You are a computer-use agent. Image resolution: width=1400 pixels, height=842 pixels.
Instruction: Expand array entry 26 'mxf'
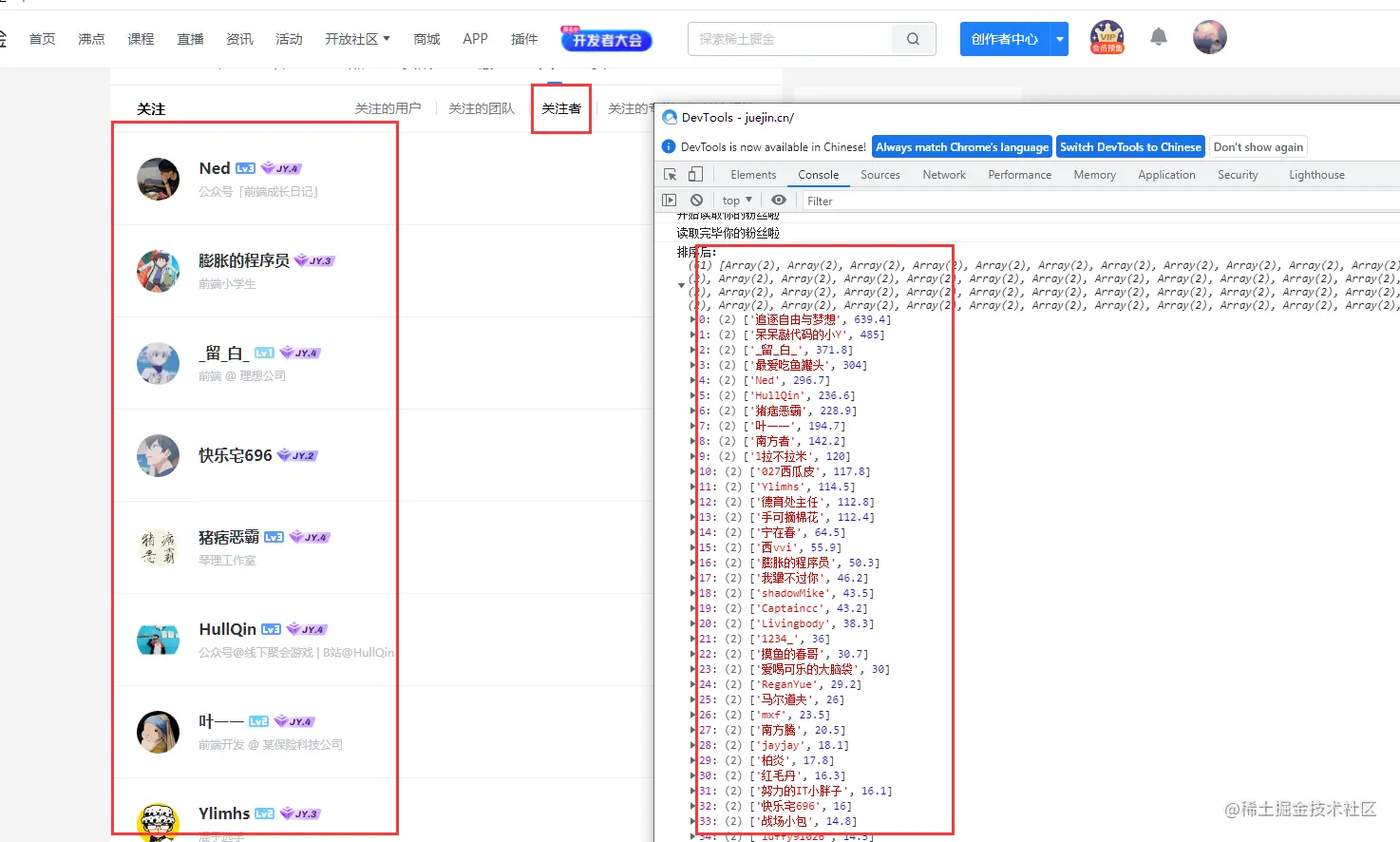(x=692, y=716)
